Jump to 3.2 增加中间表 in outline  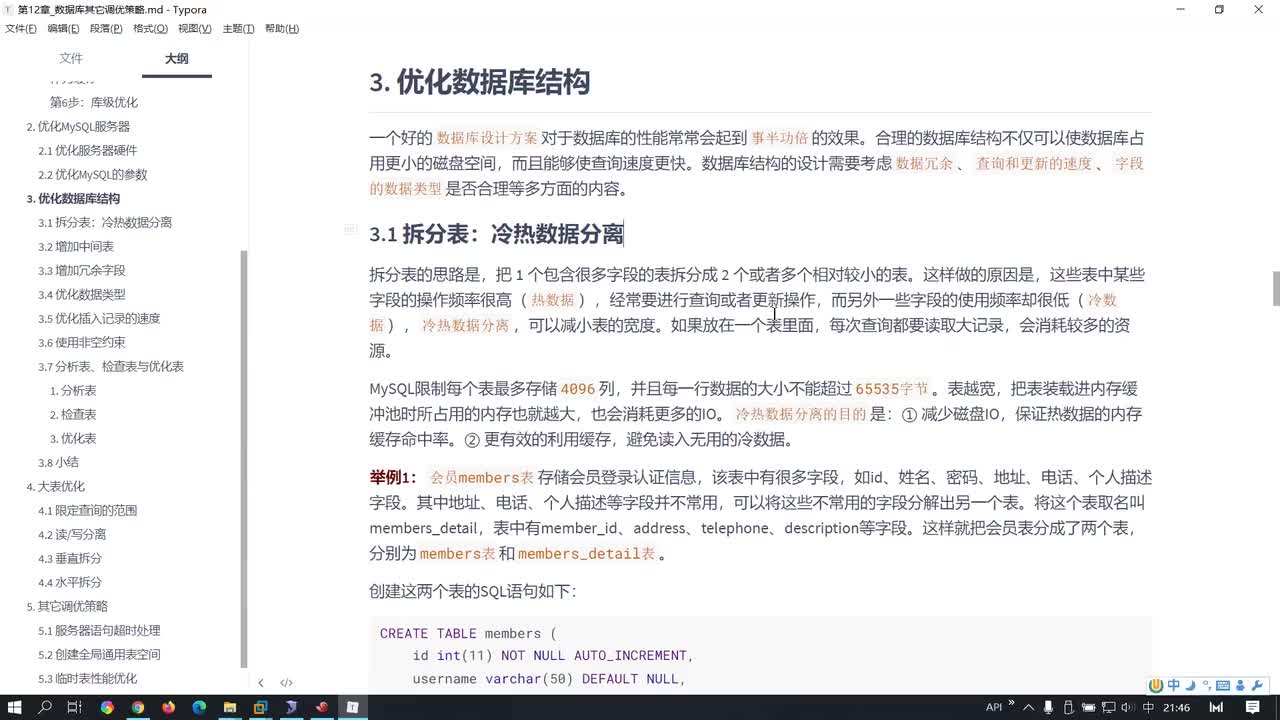point(76,246)
